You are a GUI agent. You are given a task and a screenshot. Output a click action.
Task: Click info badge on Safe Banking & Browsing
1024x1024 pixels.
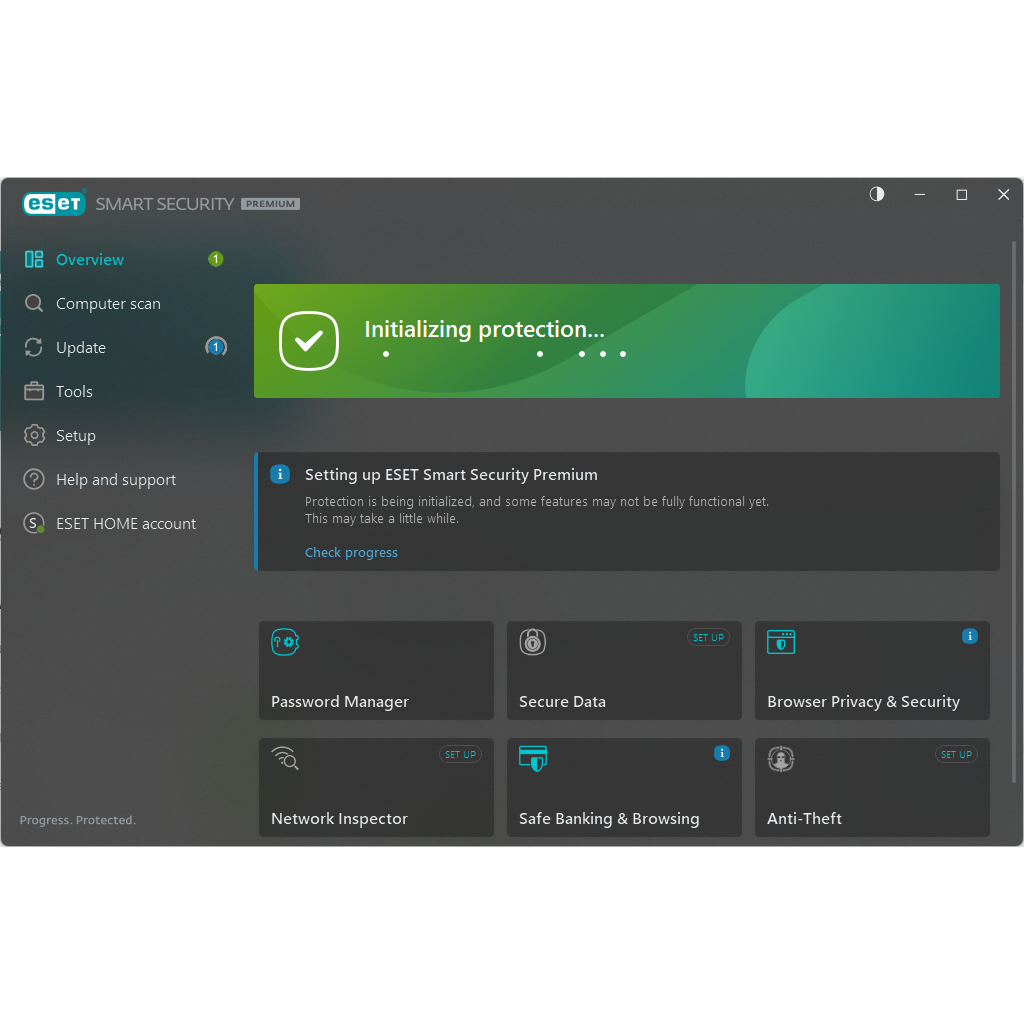click(x=722, y=753)
